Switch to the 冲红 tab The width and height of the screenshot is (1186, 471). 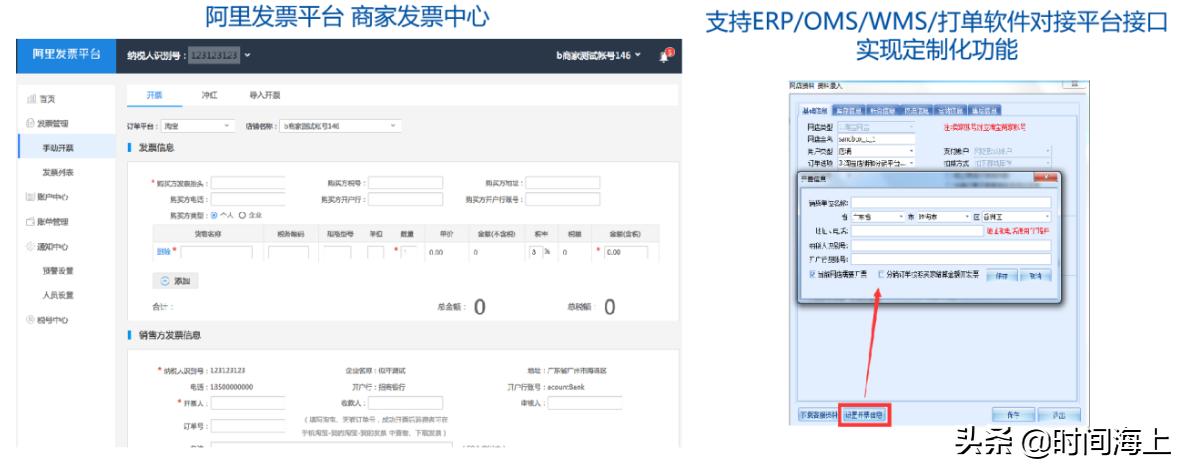[x=210, y=95]
